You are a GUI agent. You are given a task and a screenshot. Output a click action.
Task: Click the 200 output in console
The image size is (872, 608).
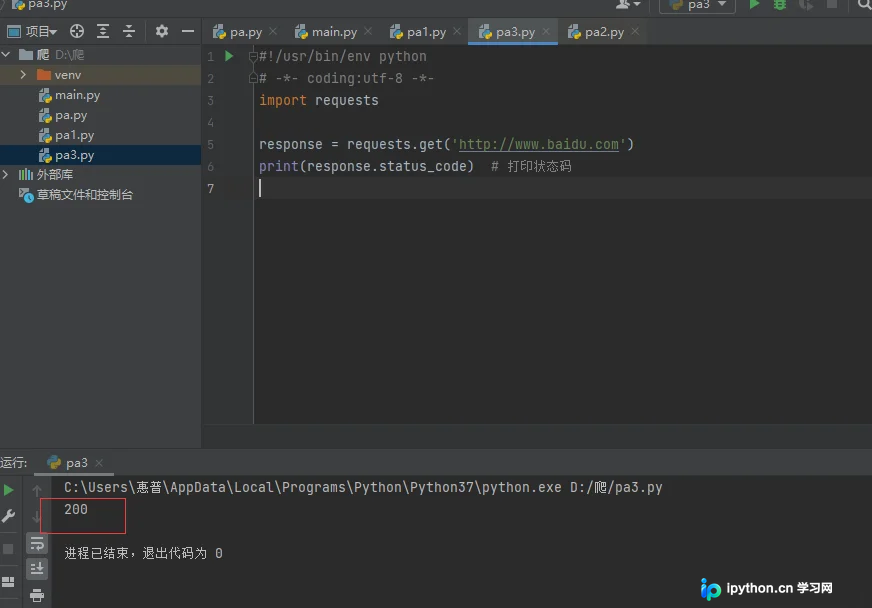(x=76, y=510)
